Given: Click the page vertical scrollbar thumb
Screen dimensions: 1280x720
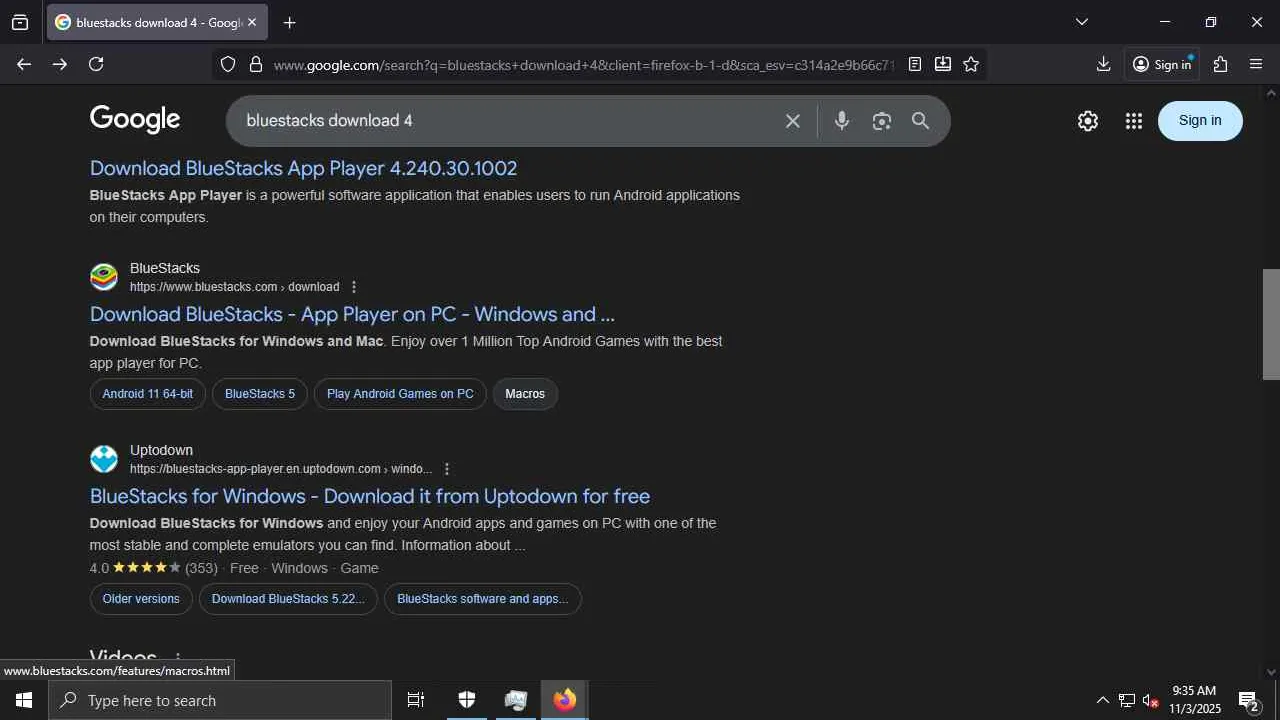Looking at the screenshot, I should tap(1271, 325).
